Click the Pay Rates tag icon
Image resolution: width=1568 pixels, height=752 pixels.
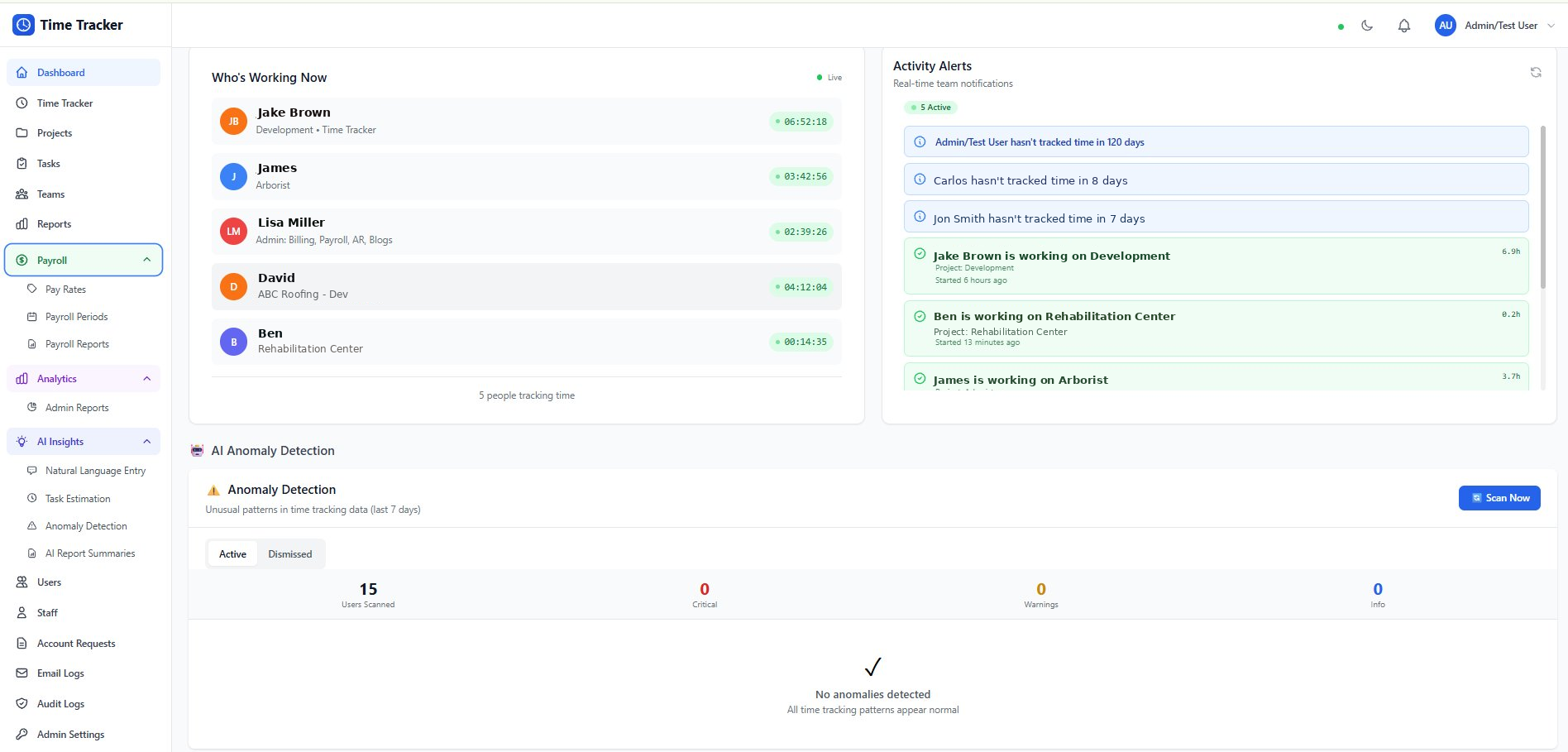pyautogui.click(x=32, y=290)
